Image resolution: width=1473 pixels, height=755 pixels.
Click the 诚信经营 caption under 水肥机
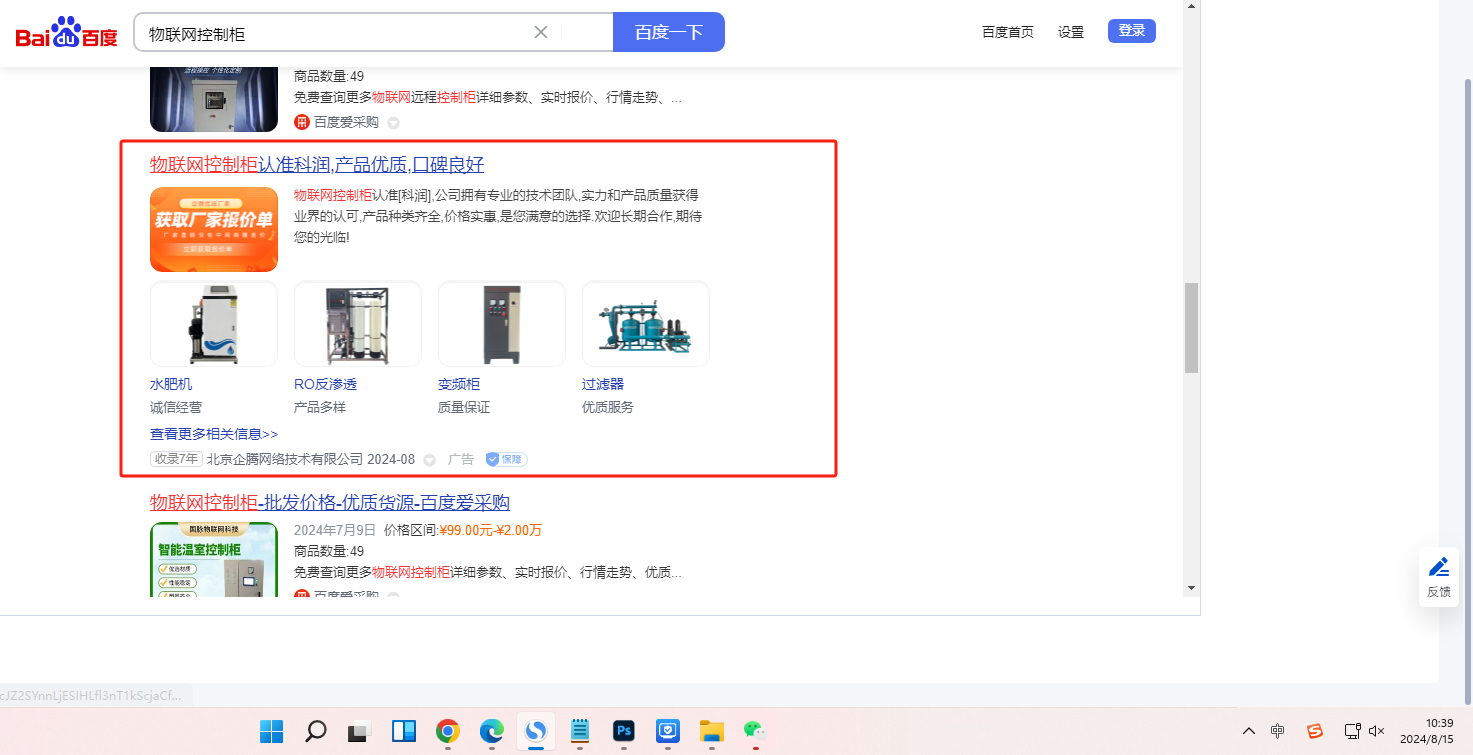coord(176,407)
